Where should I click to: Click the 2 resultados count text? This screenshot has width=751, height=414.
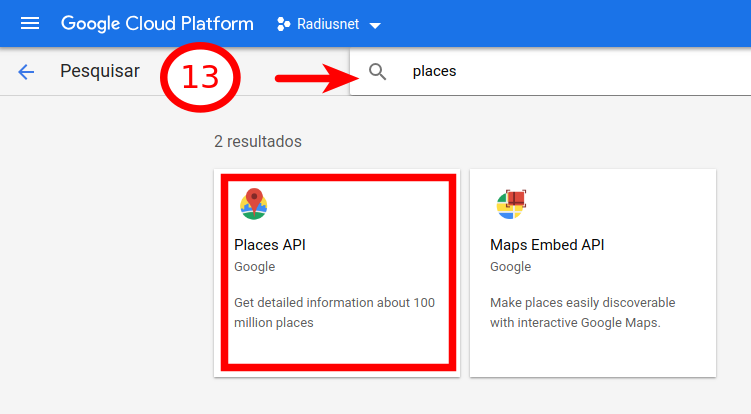click(x=258, y=141)
